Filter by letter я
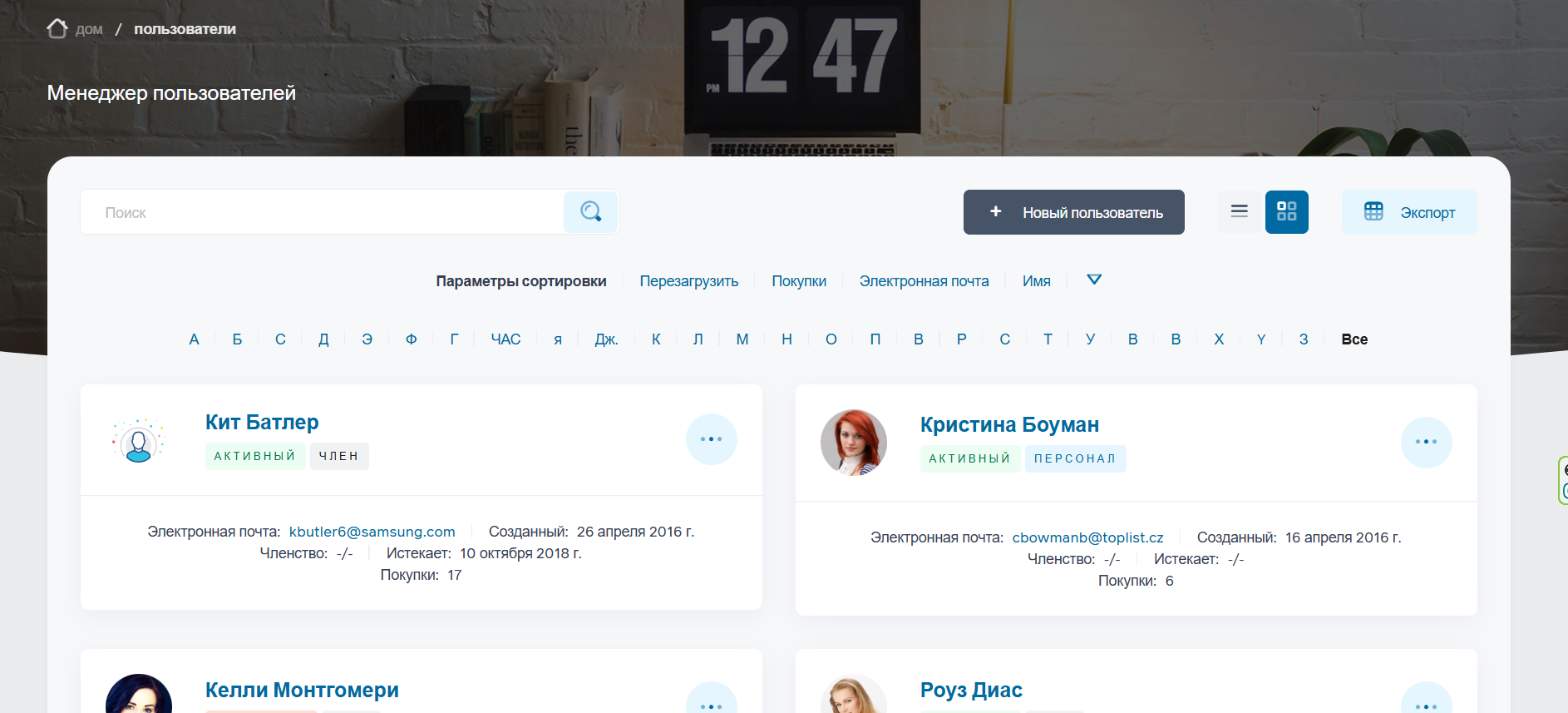This screenshot has width=1568, height=713. (x=558, y=339)
